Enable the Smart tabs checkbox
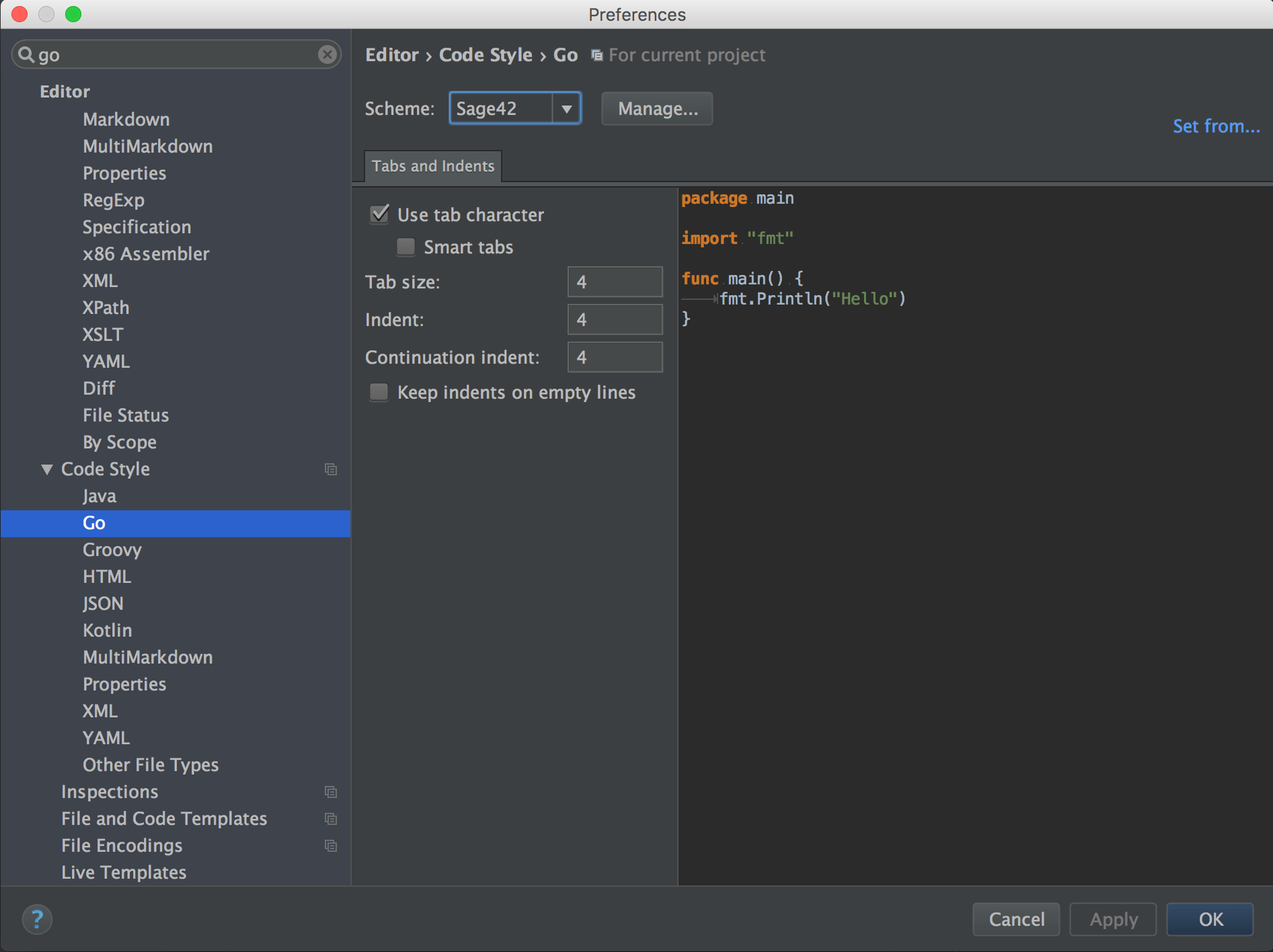The height and width of the screenshot is (952, 1273). [x=406, y=247]
